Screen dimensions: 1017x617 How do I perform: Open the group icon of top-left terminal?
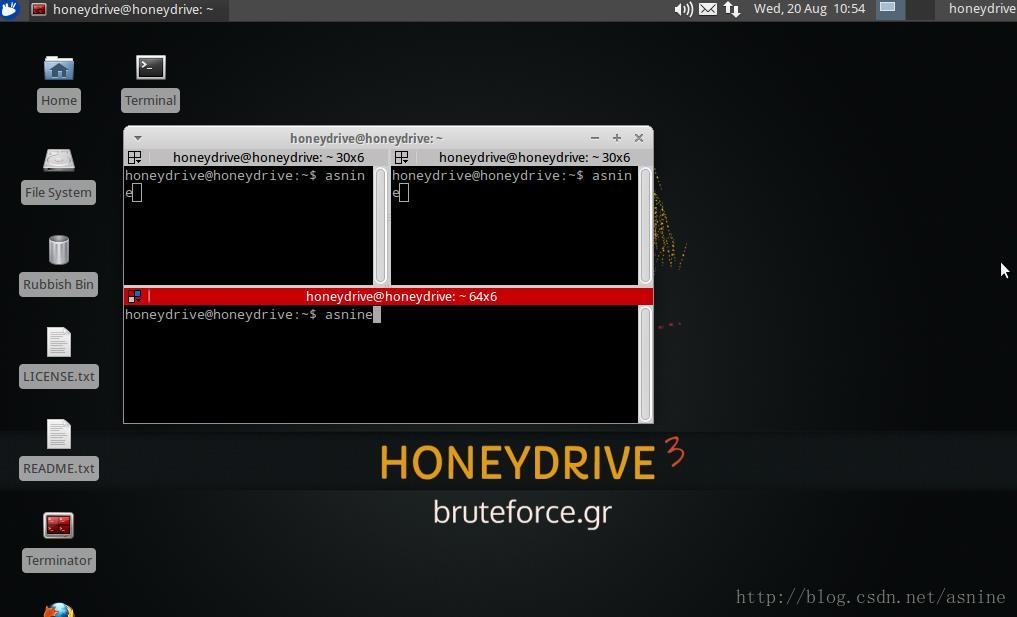134,158
